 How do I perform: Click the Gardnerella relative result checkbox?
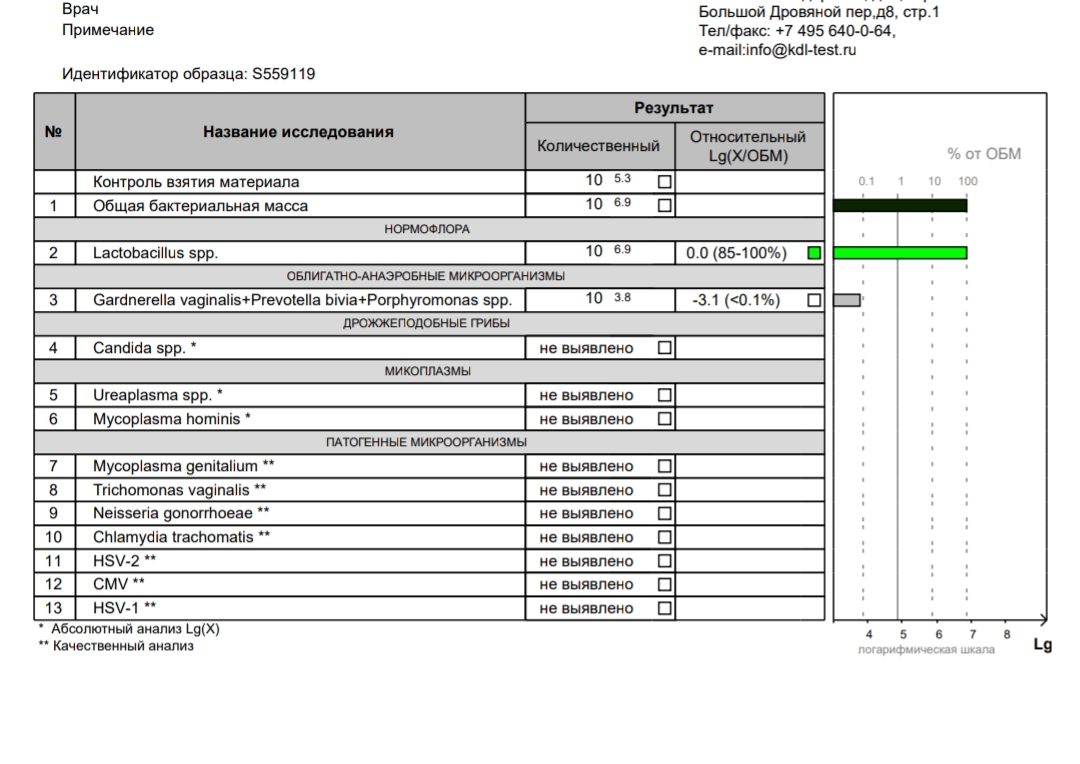coord(814,300)
